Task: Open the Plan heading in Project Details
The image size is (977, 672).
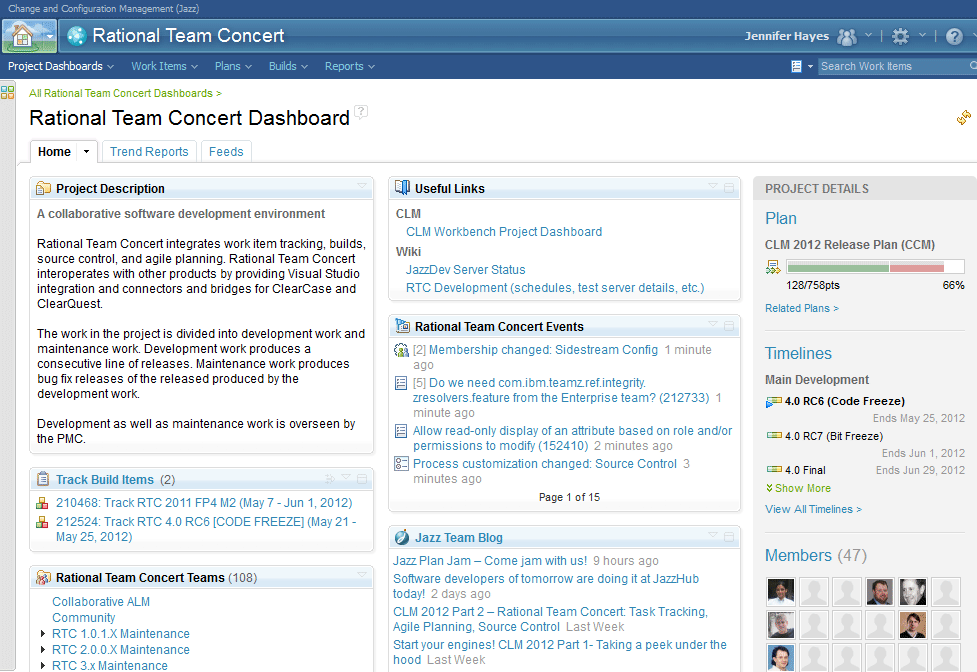Action: coord(781,219)
